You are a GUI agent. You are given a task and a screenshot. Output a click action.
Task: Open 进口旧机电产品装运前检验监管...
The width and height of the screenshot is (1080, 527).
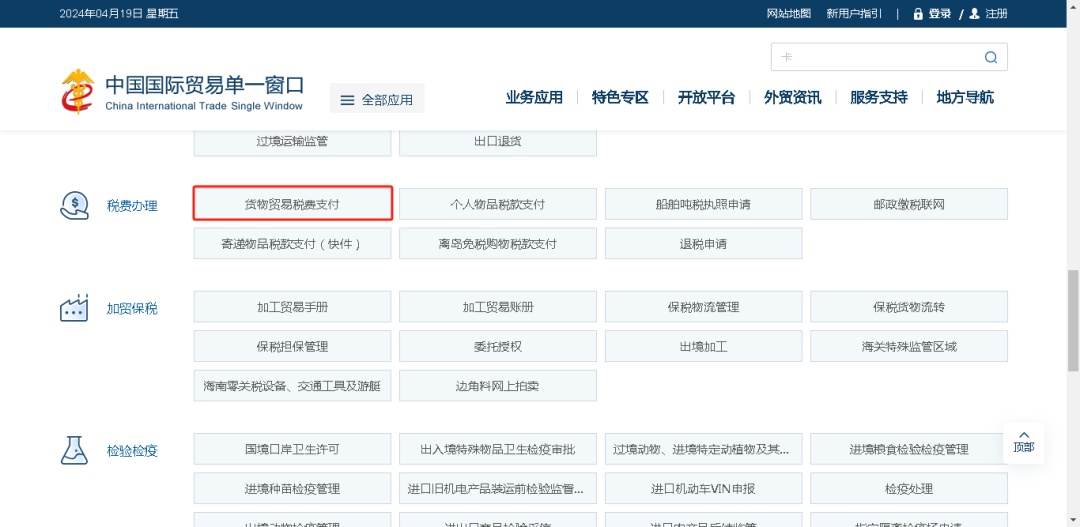[498, 488]
